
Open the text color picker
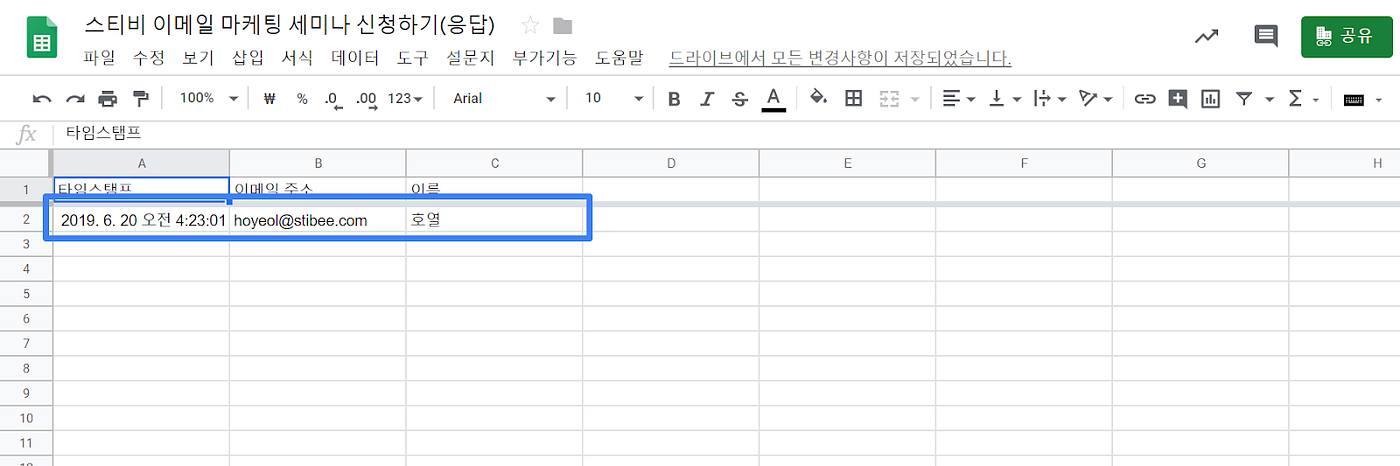(773, 98)
